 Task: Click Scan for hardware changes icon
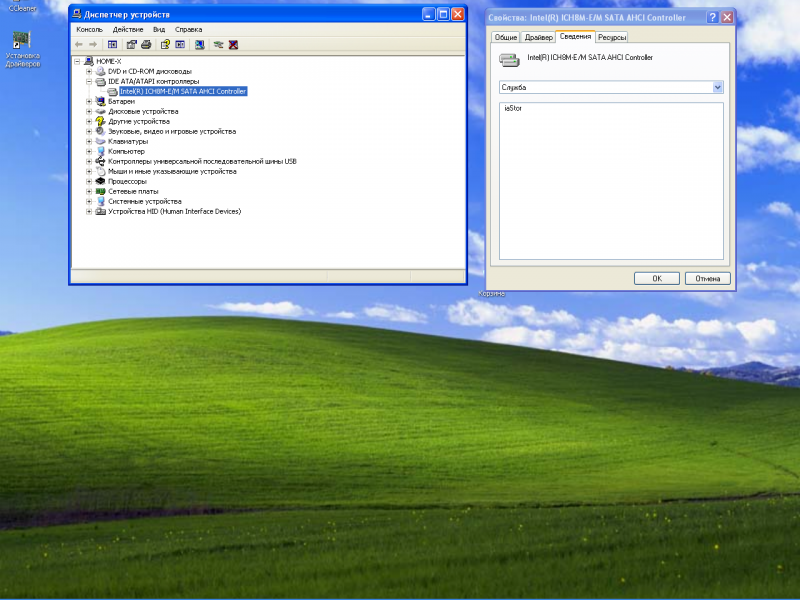point(199,45)
